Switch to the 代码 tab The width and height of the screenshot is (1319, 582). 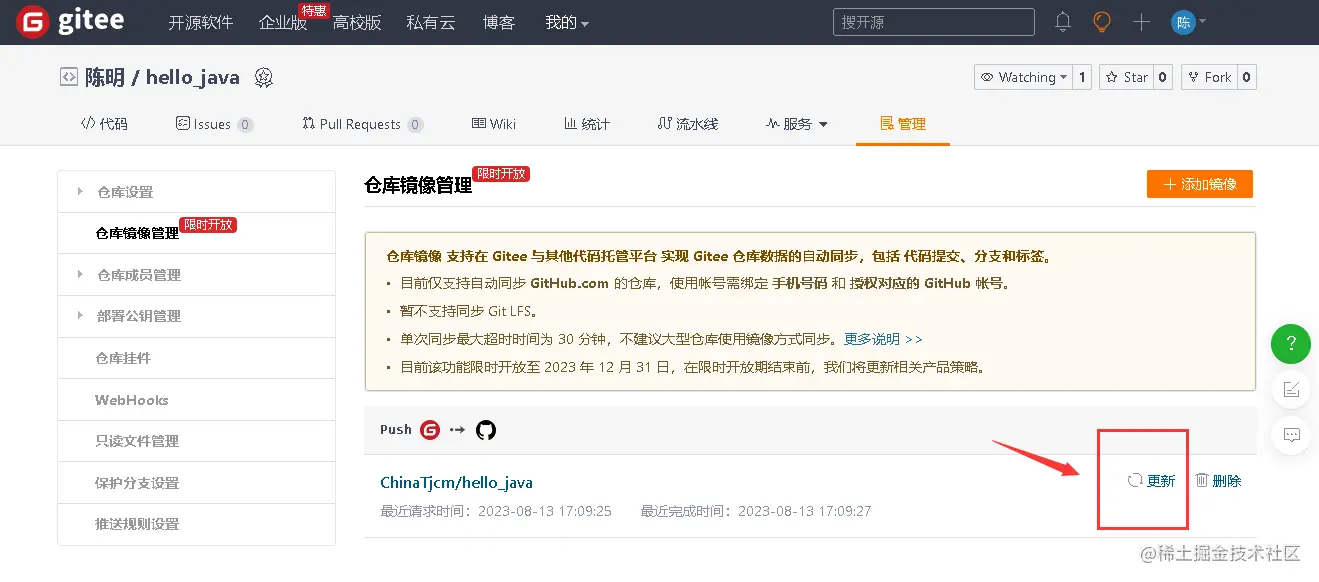click(x=104, y=124)
